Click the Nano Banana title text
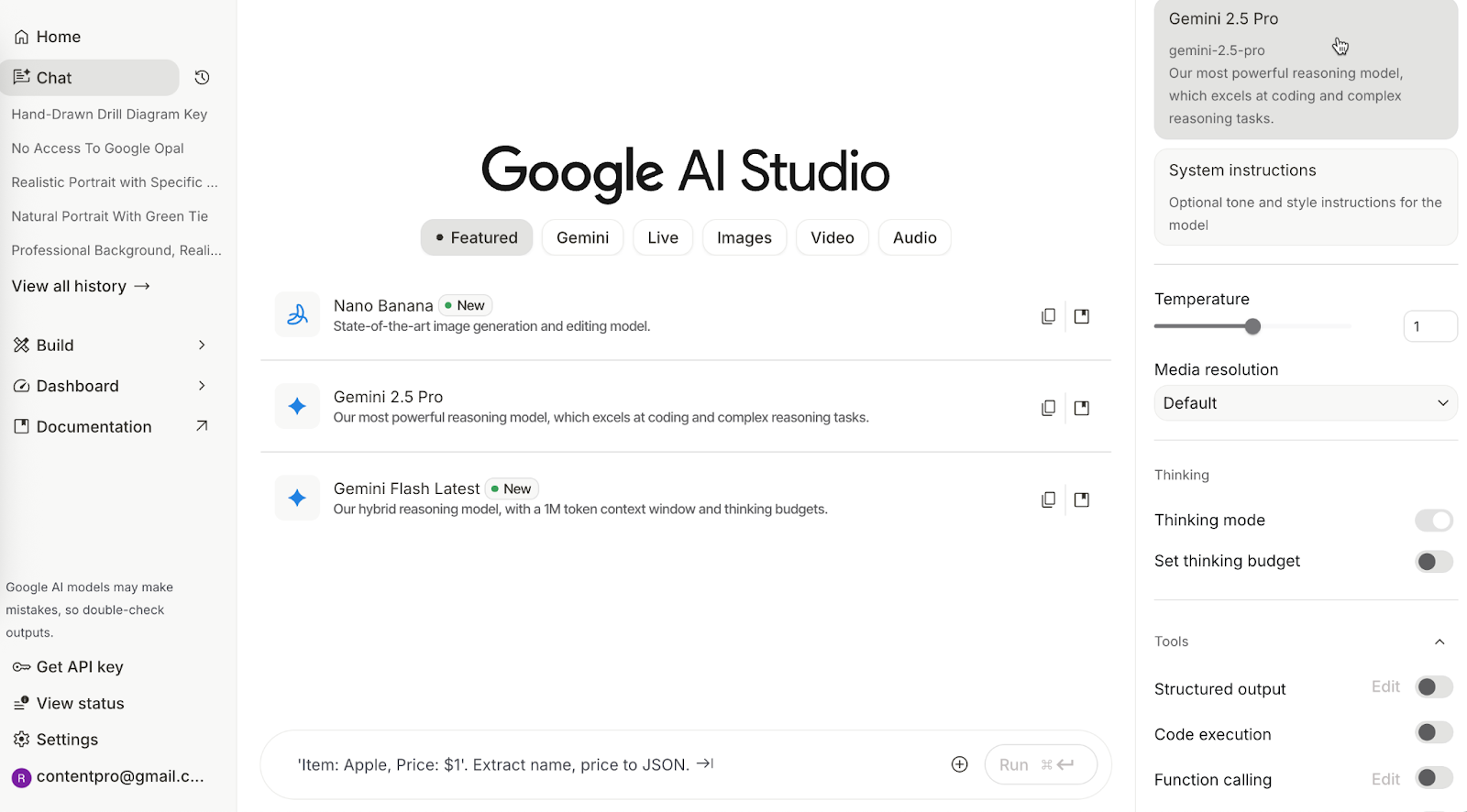 383,305
